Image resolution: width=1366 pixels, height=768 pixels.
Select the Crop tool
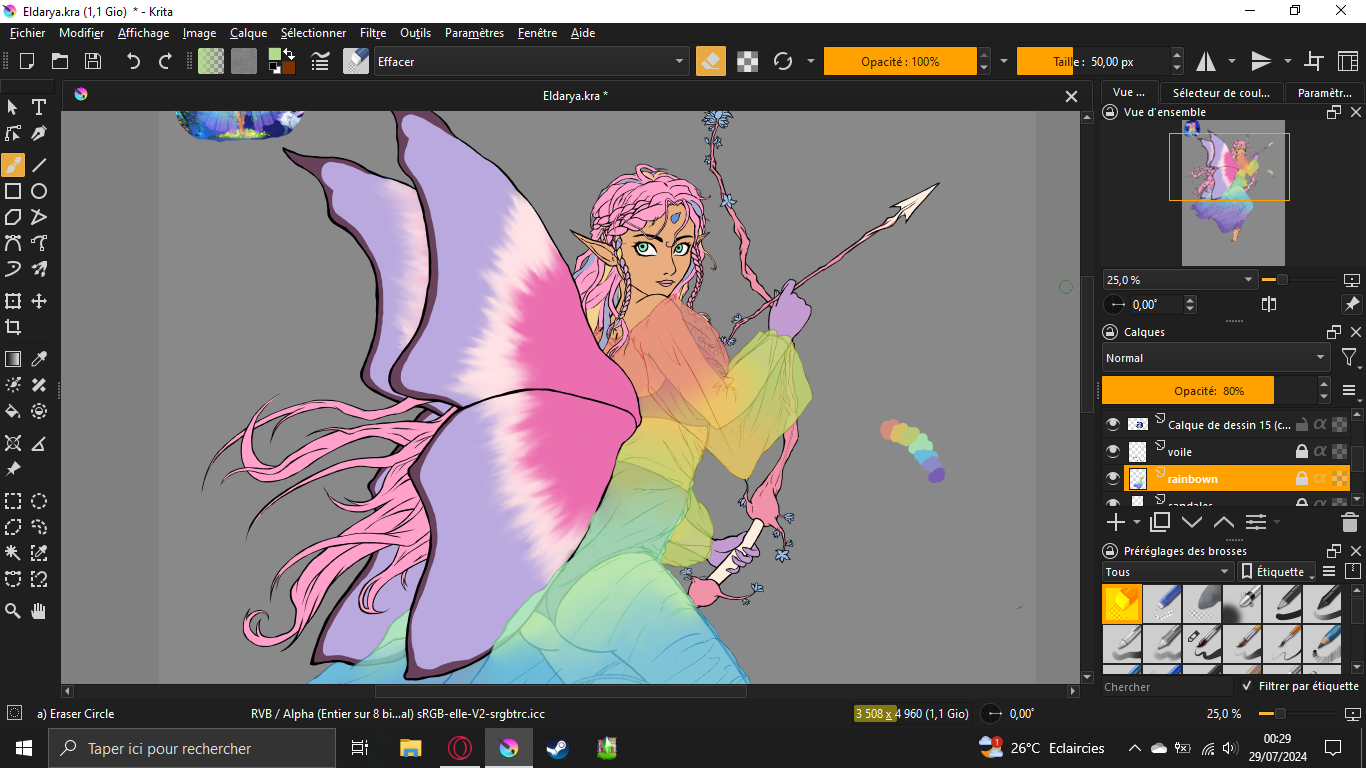(x=13, y=327)
